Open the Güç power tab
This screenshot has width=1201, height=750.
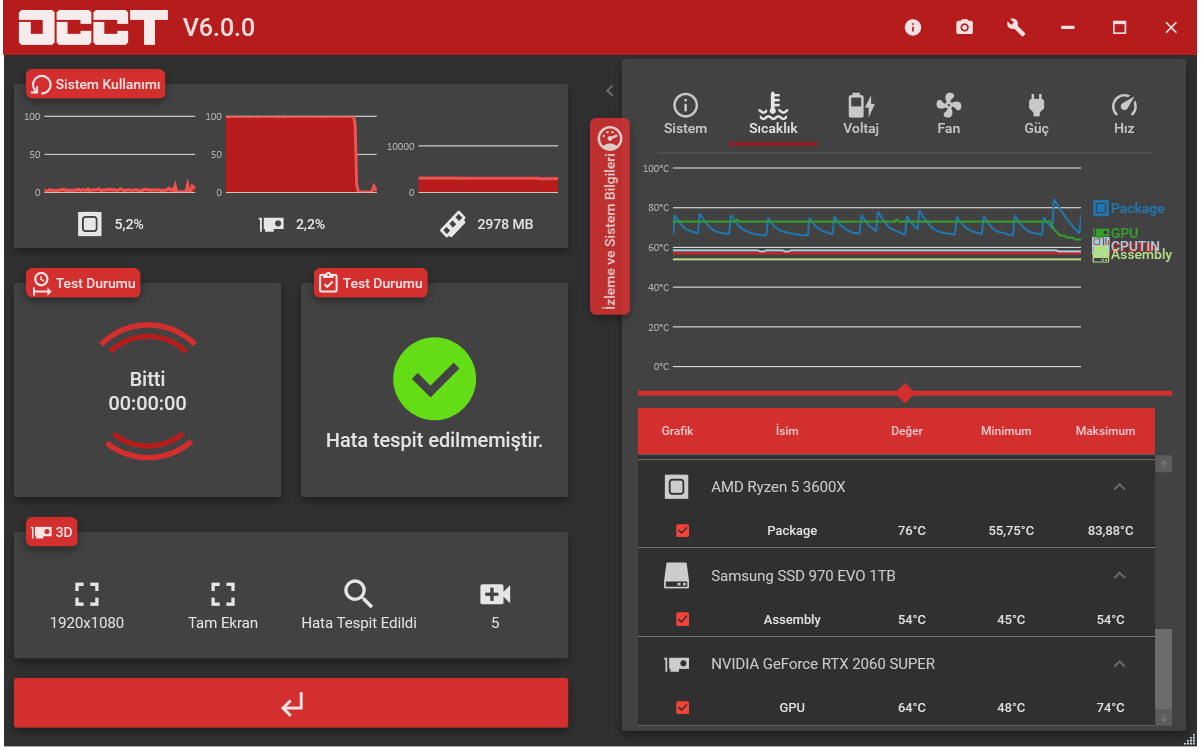pos(1036,115)
